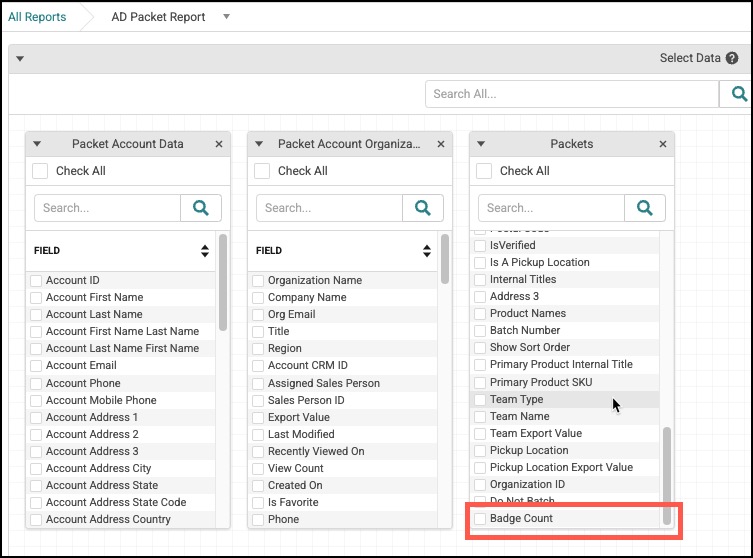Click Account Last Name First Name field
The width and height of the screenshot is (753, 558).
(x=121, y=348)
